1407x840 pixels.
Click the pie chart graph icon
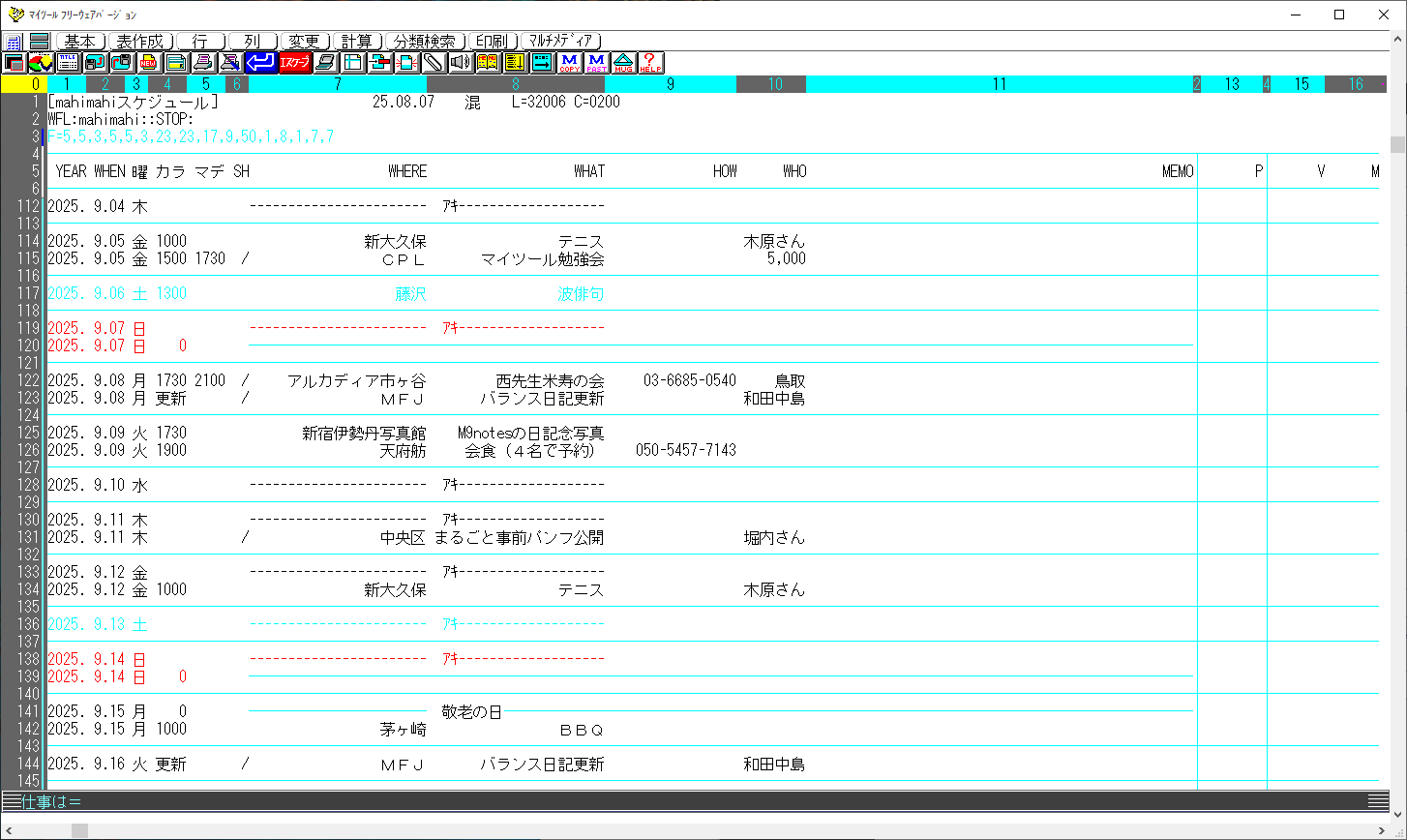[x=41, y=63]
